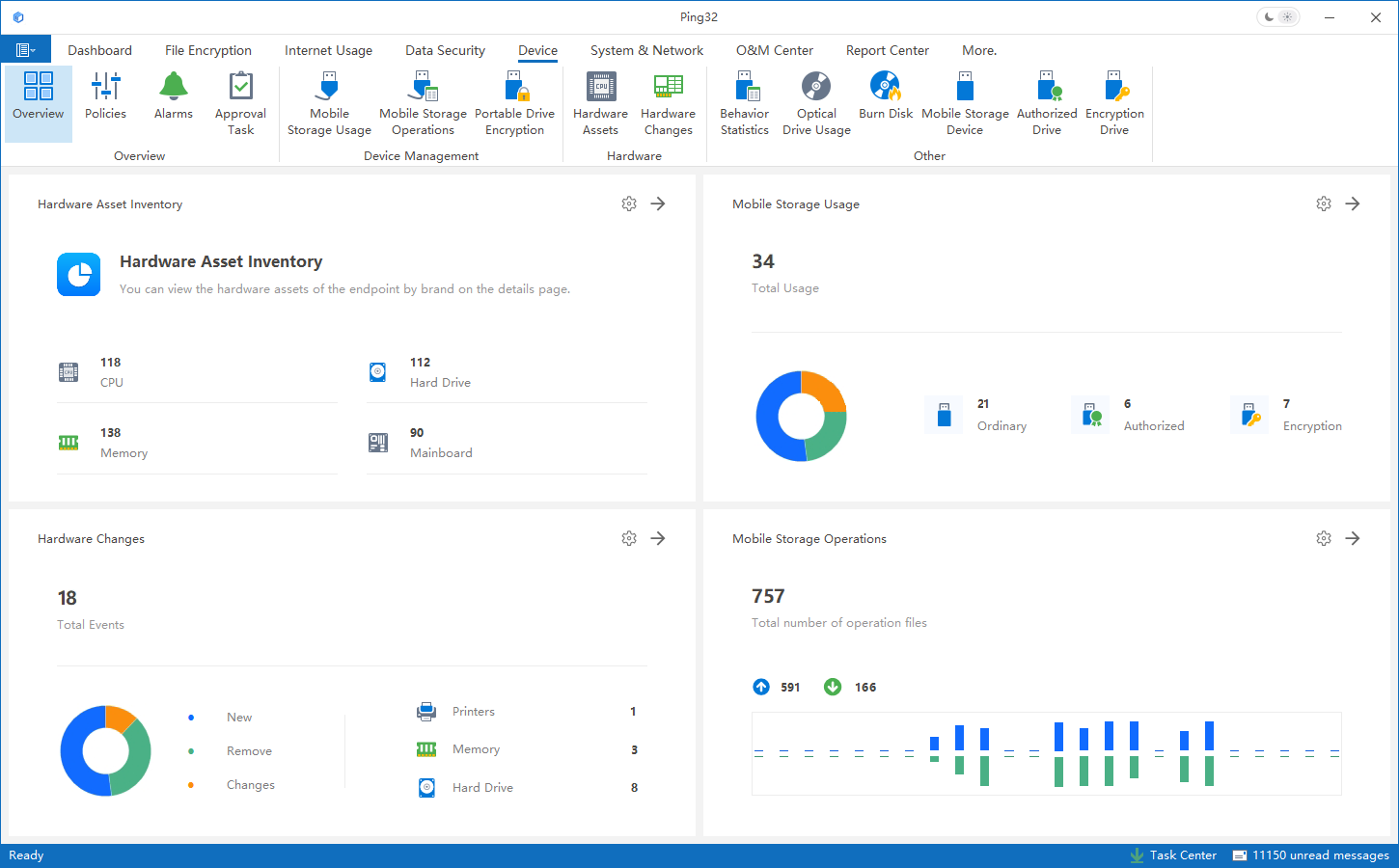The height and width of the screenshot is (868, 1399).
Task: Toggle the dark/light theme switch
Action: [x=1278, y=17]
